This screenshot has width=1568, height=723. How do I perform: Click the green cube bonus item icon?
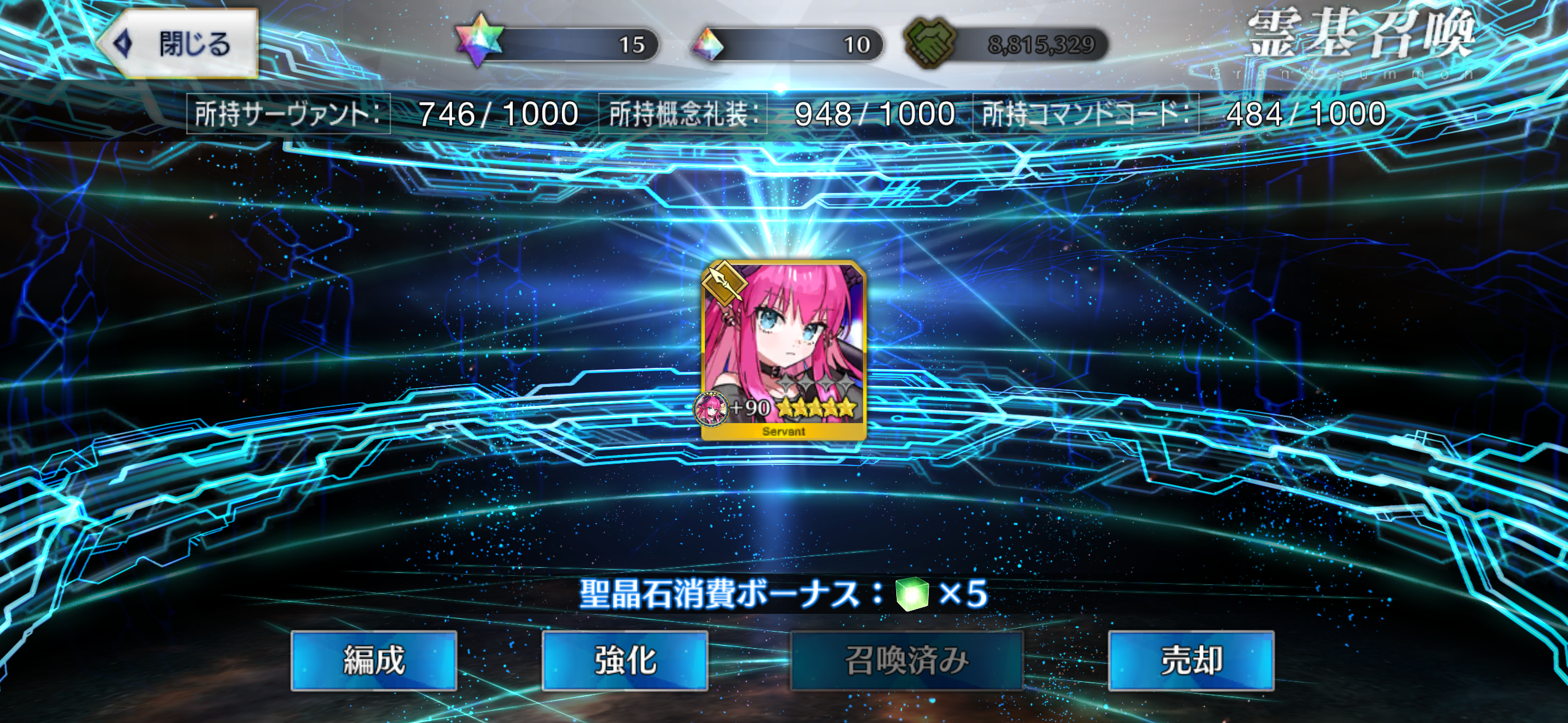point(912,594)
